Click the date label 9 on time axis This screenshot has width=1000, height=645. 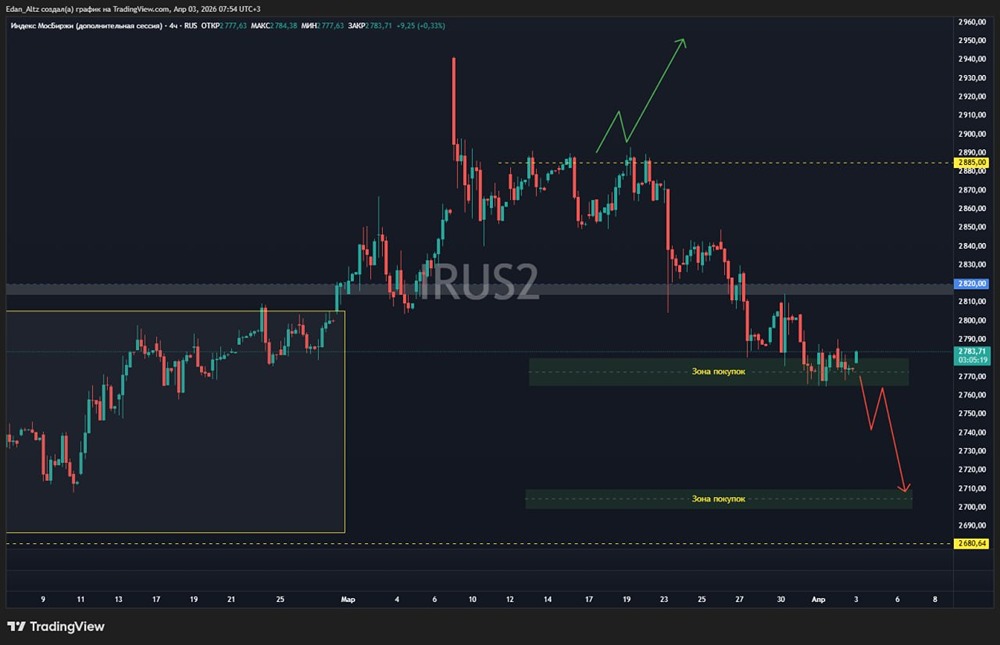tap(43, 600)
